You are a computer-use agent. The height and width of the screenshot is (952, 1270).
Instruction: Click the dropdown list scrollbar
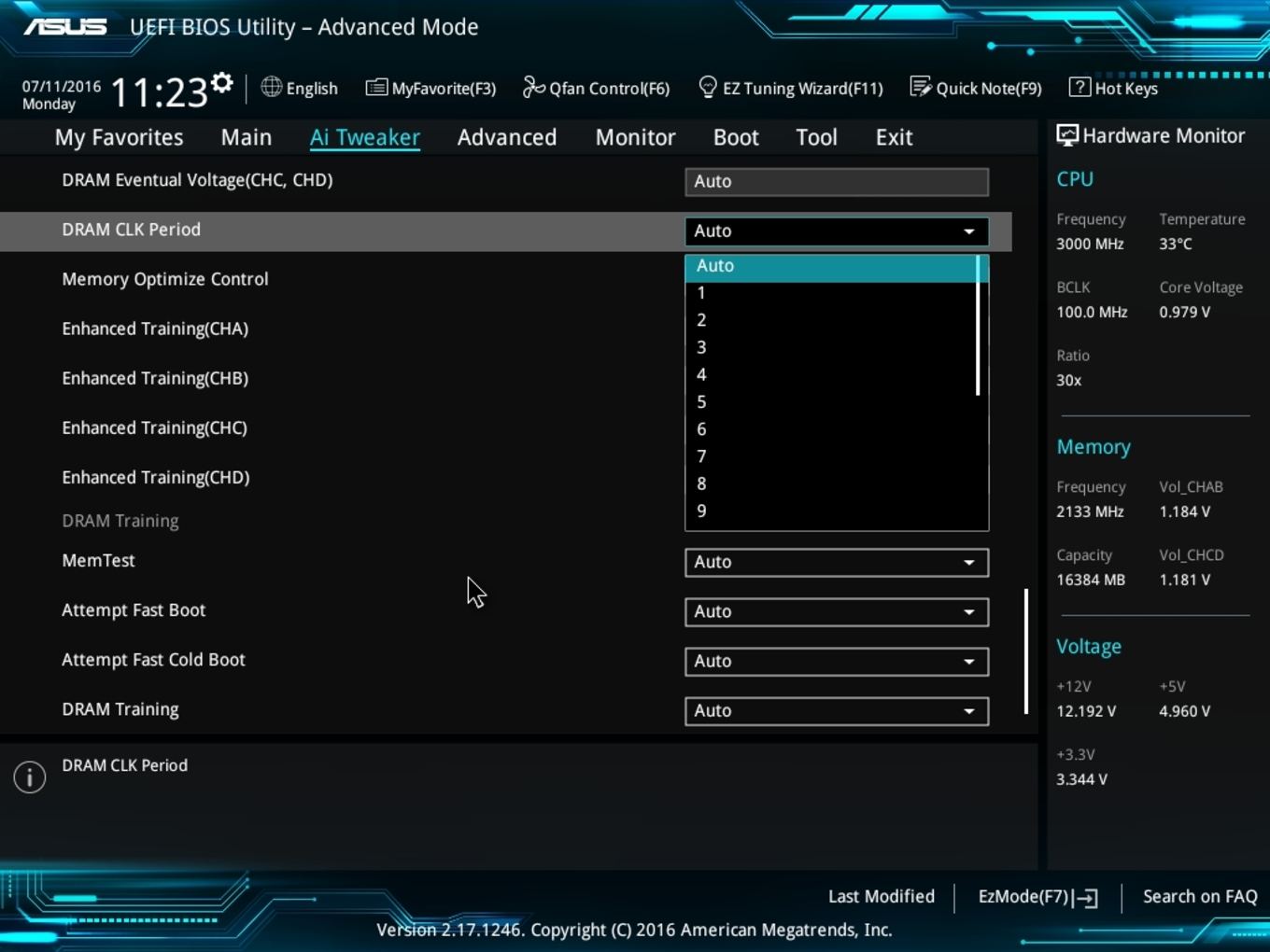click(978, 326)
